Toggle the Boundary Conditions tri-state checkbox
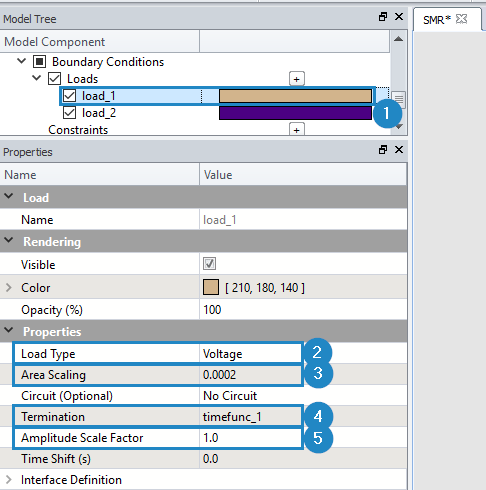The image size is (486, 490). click(x=39, y=62)
